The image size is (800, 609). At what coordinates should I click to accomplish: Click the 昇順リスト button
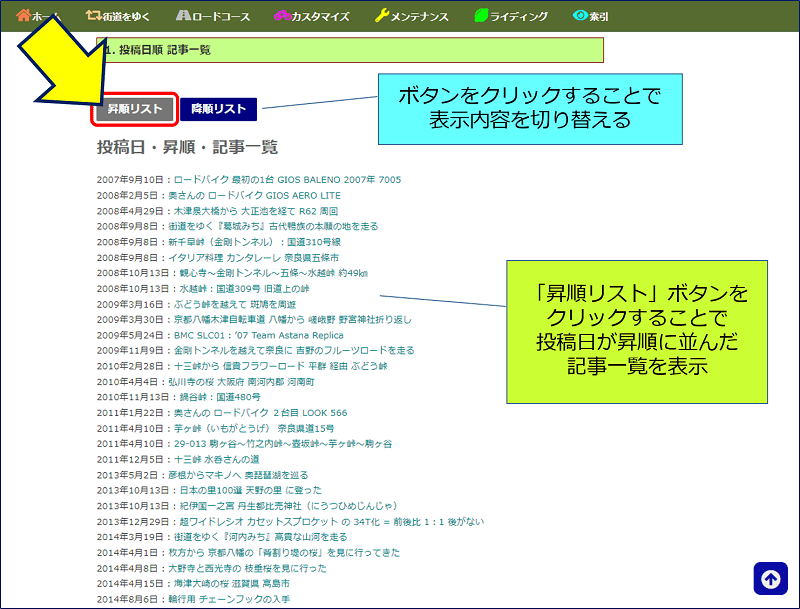click(135, 109)
